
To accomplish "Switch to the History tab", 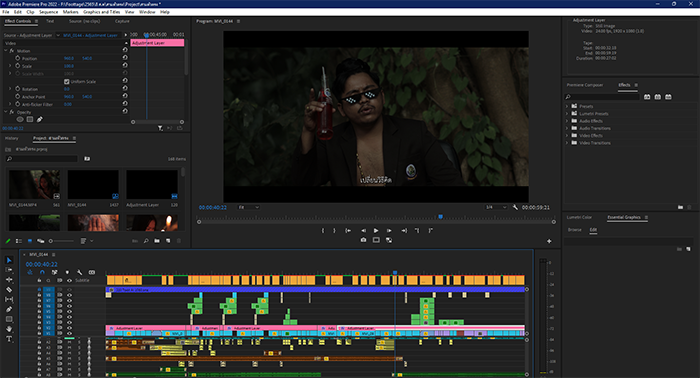I will pos(12,138).
